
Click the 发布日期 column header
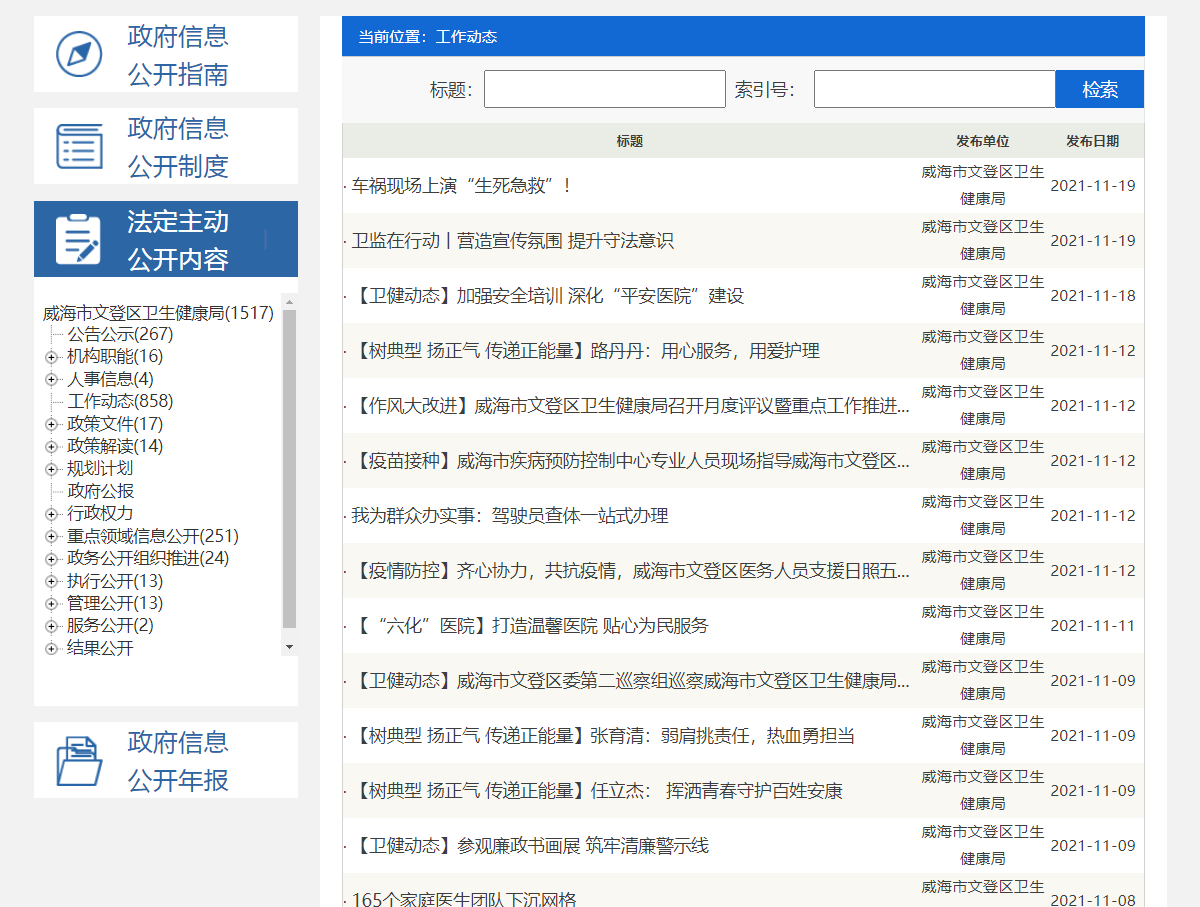1092,141
